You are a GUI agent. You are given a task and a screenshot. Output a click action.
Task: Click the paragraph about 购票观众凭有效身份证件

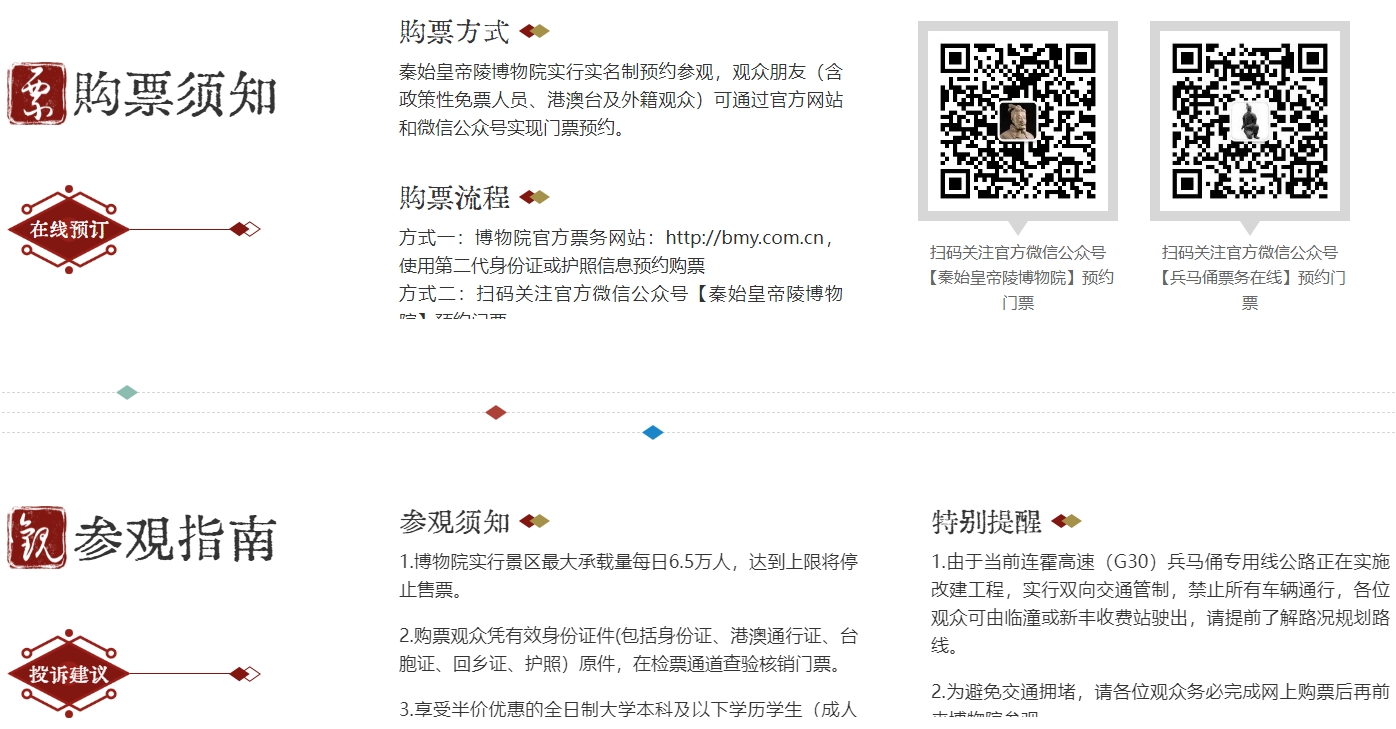[x=629, y=650]
